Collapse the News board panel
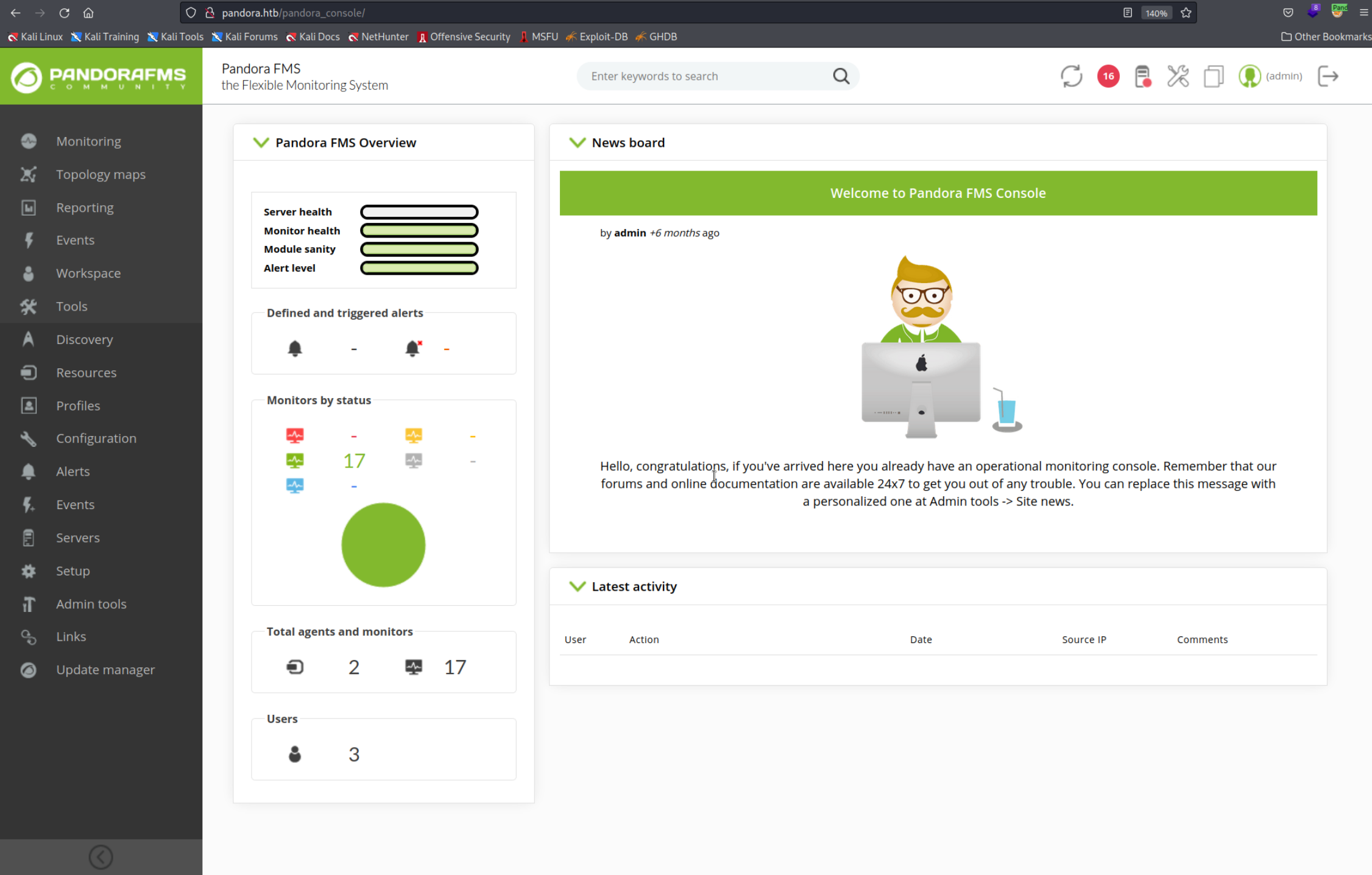 click(x=577, y=142)
